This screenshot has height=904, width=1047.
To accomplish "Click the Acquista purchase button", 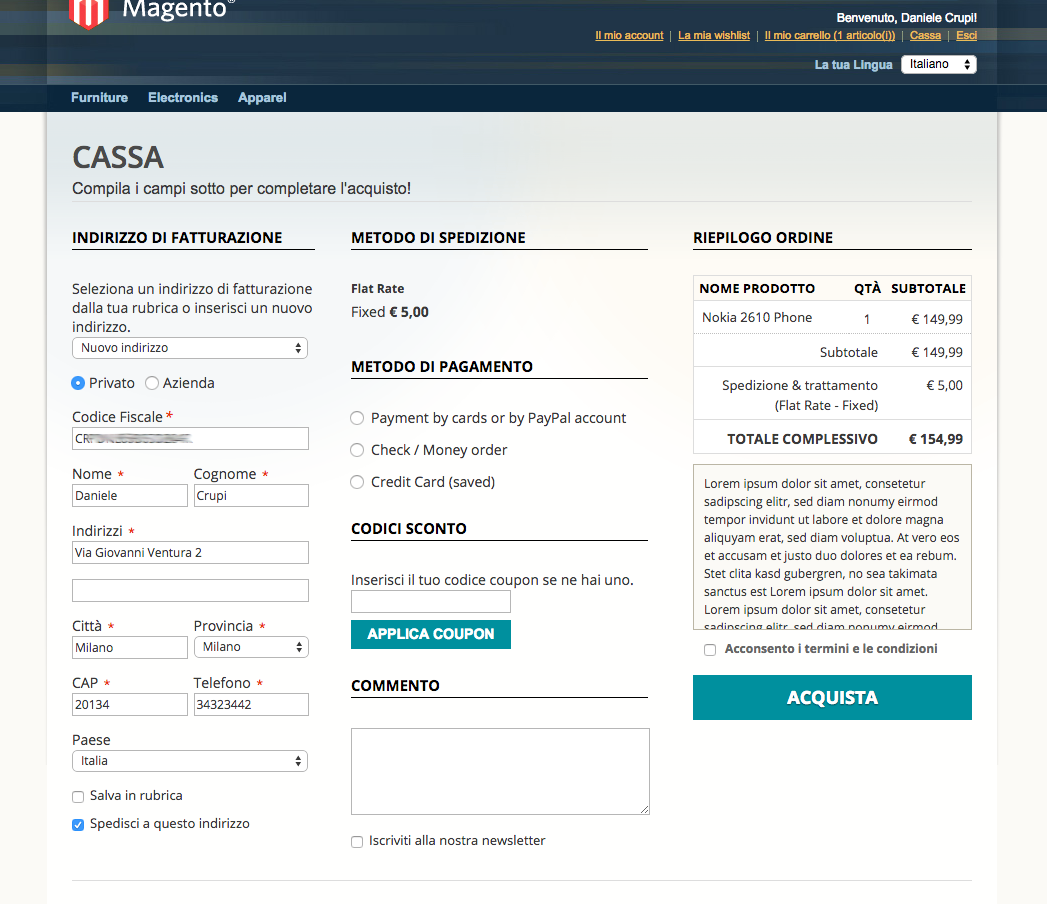I will pyautogui.click(x=832, y=698).
